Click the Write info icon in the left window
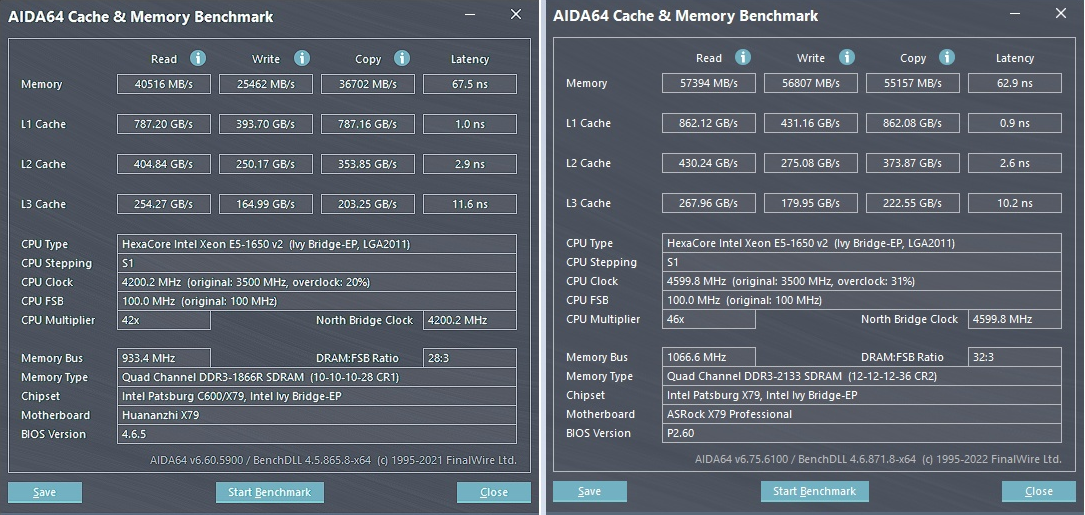 (302, 59)
